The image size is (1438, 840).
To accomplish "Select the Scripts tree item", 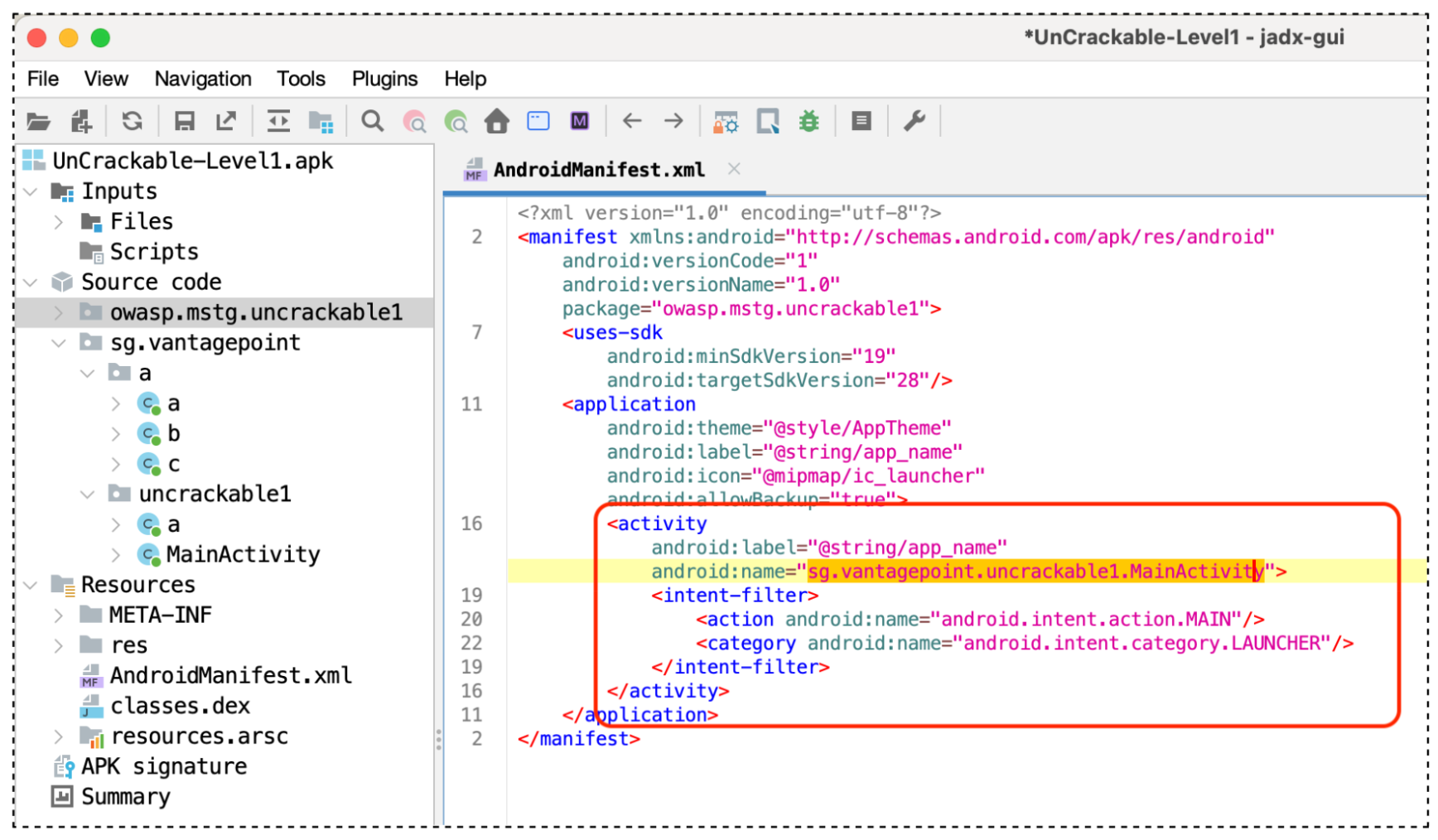I will click(x=154, y=252).
